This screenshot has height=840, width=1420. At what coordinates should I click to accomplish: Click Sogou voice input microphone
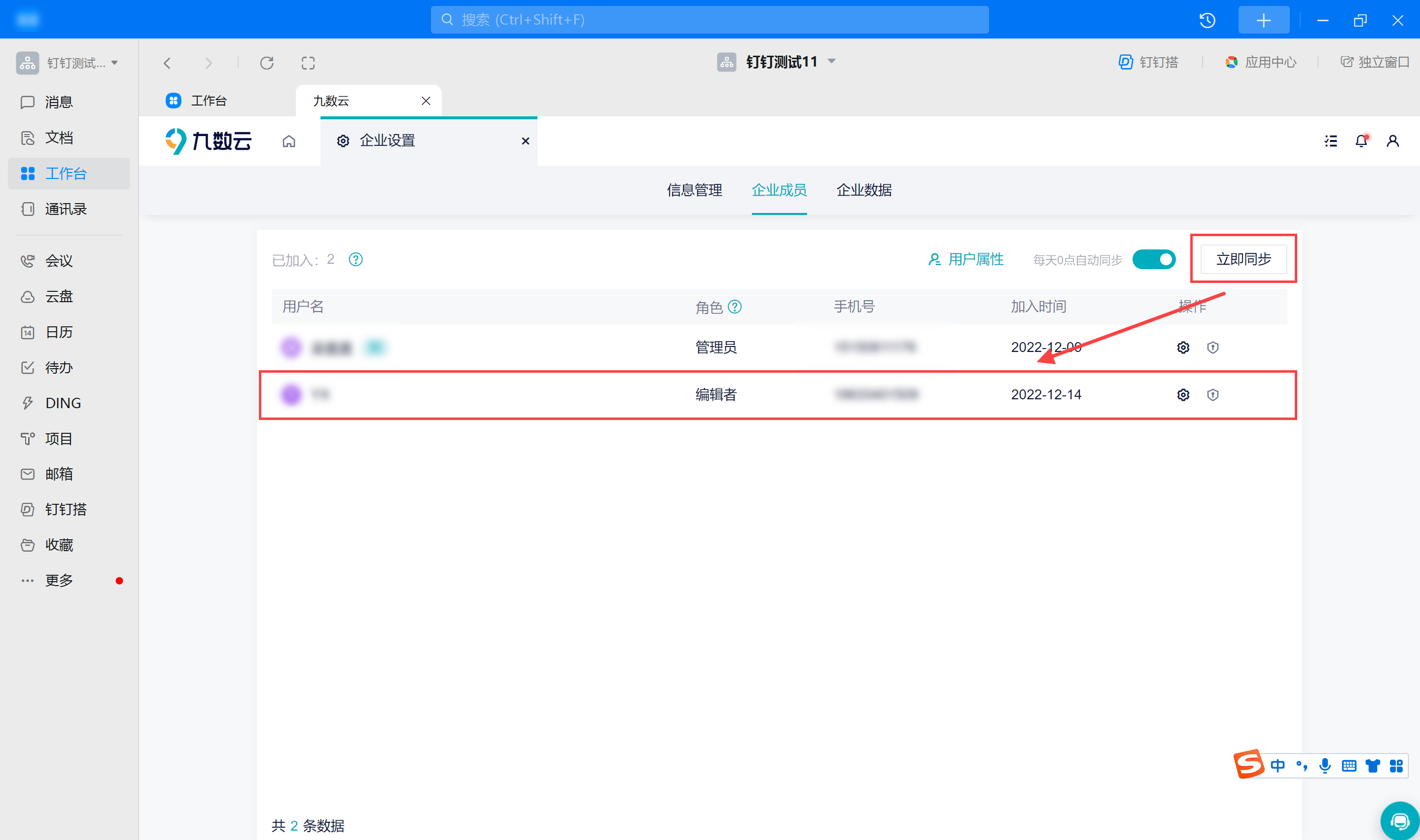(1325, 766)
